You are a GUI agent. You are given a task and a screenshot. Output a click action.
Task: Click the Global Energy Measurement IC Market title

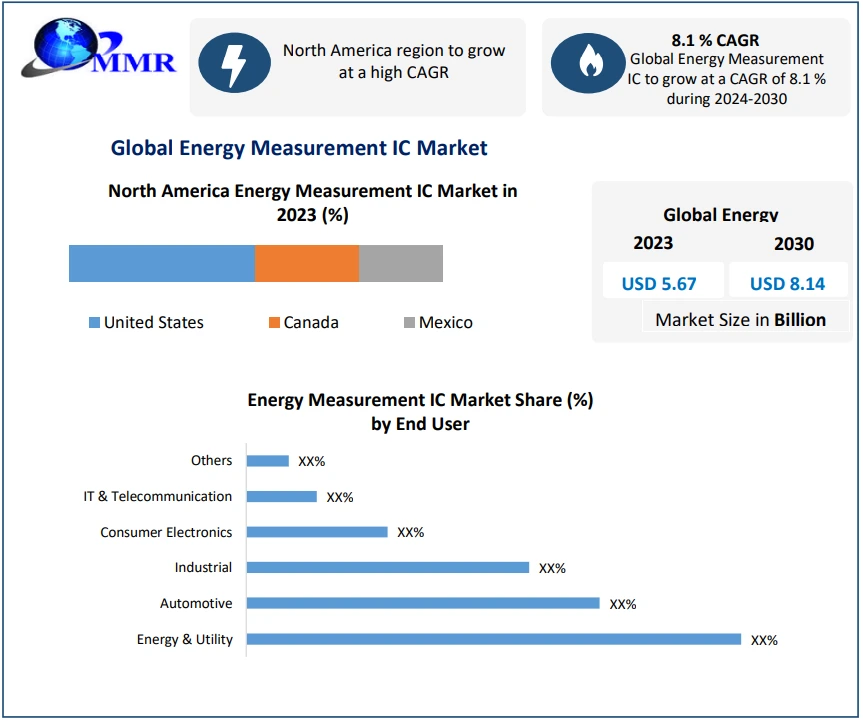click(x=299, y=148)
